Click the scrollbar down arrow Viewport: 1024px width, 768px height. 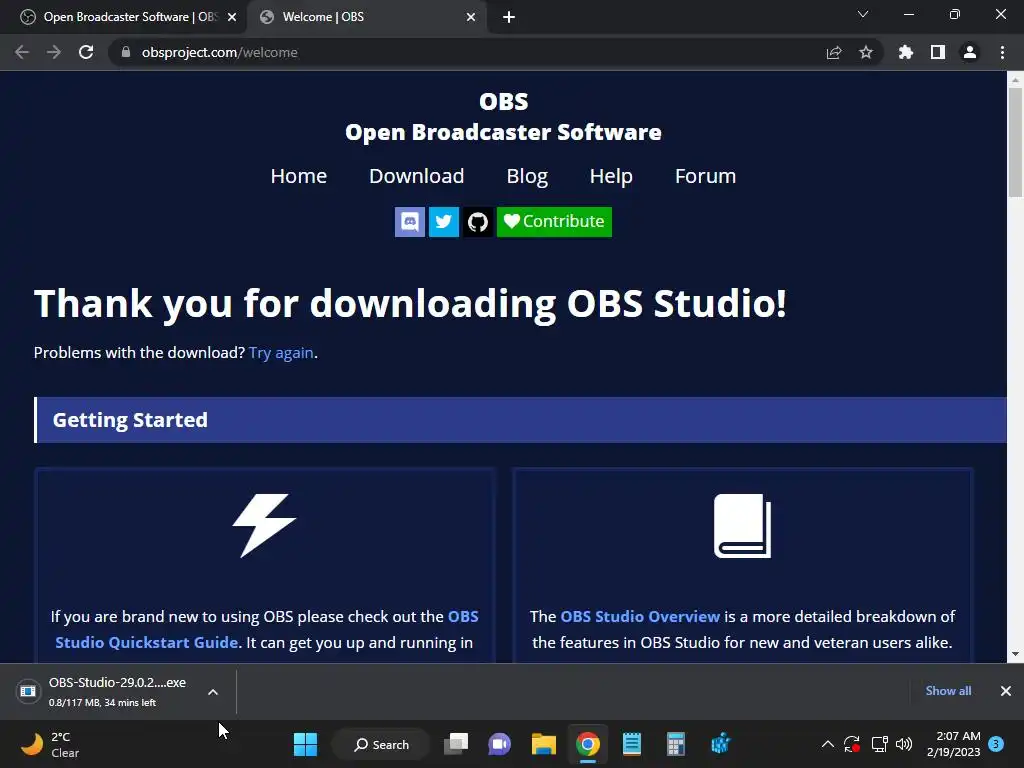(x=1015, y=654)
